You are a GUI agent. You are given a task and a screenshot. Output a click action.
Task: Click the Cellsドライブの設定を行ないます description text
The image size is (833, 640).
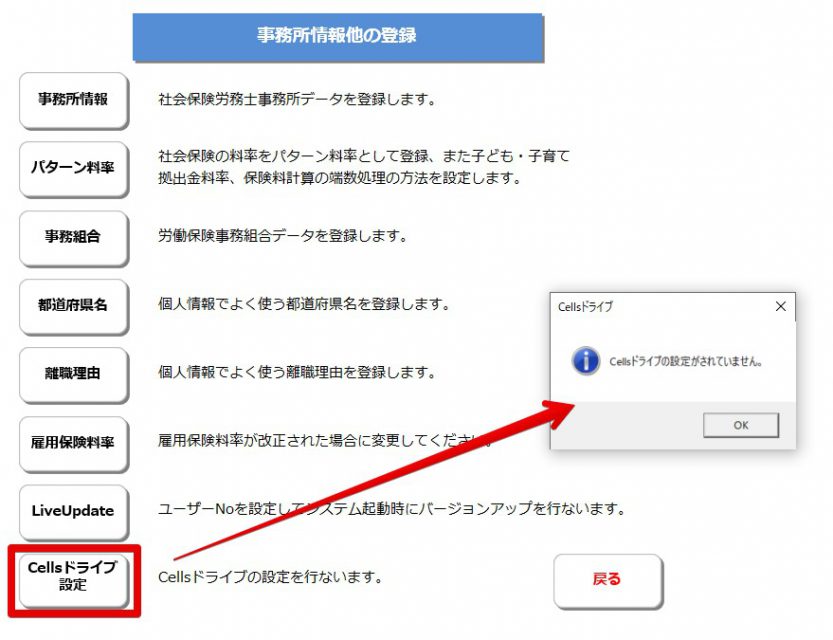(x=270, y=577)
